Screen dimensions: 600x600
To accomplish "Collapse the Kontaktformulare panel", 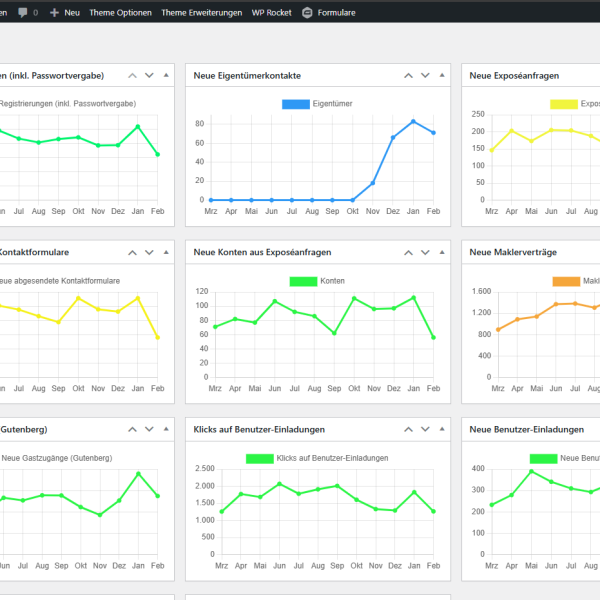I will tap(166, 253).
